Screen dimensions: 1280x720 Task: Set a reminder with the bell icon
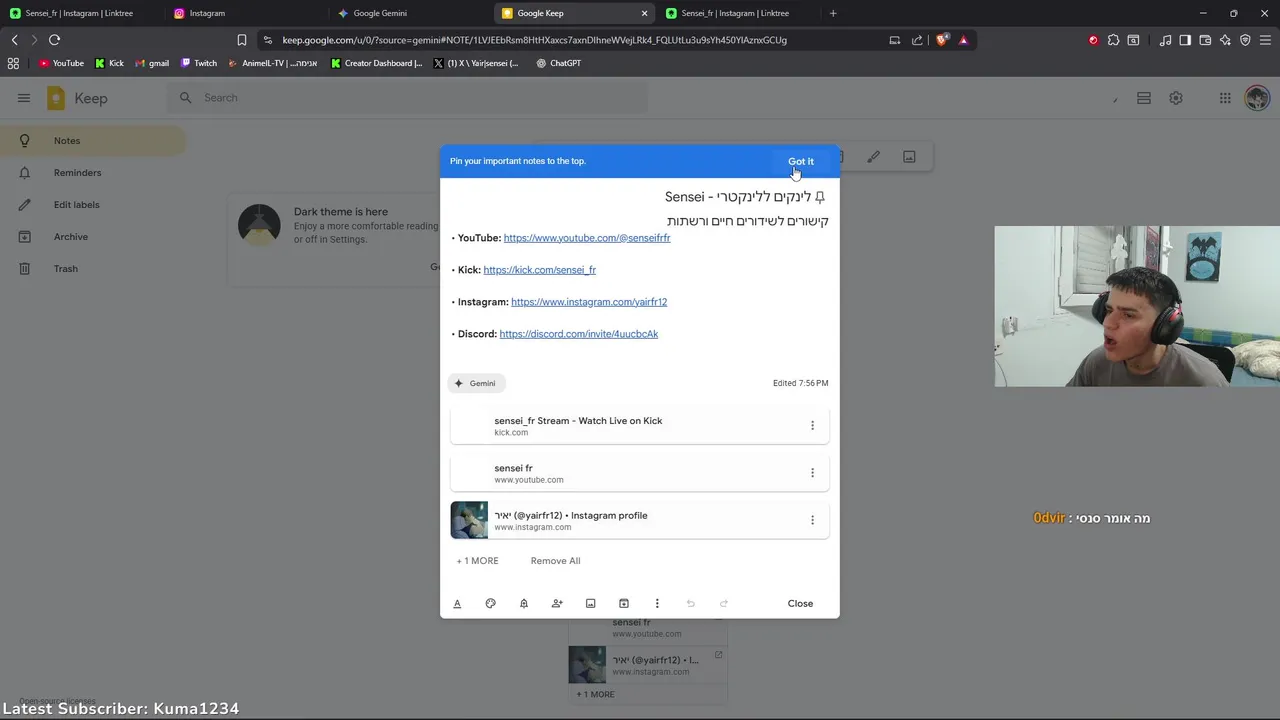click(x=524, y=603)
